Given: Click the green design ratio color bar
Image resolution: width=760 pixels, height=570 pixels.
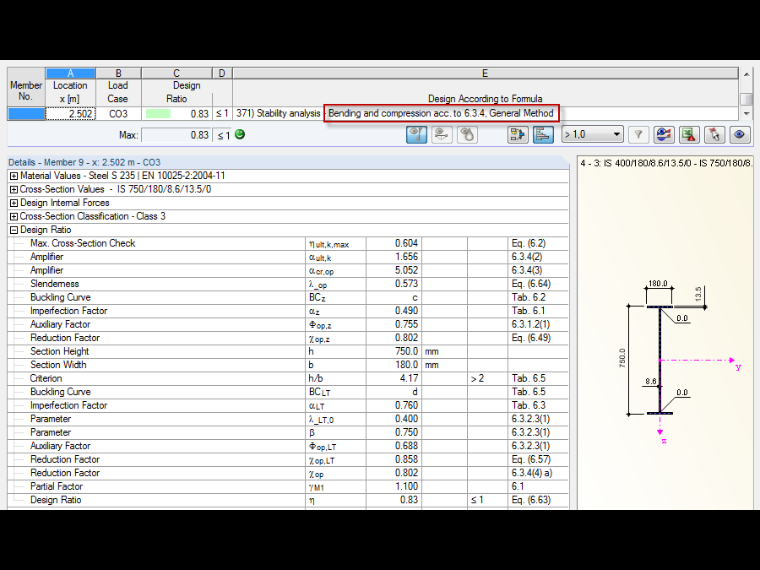Looking at the screenshot, I should click(x=158, y=114).
